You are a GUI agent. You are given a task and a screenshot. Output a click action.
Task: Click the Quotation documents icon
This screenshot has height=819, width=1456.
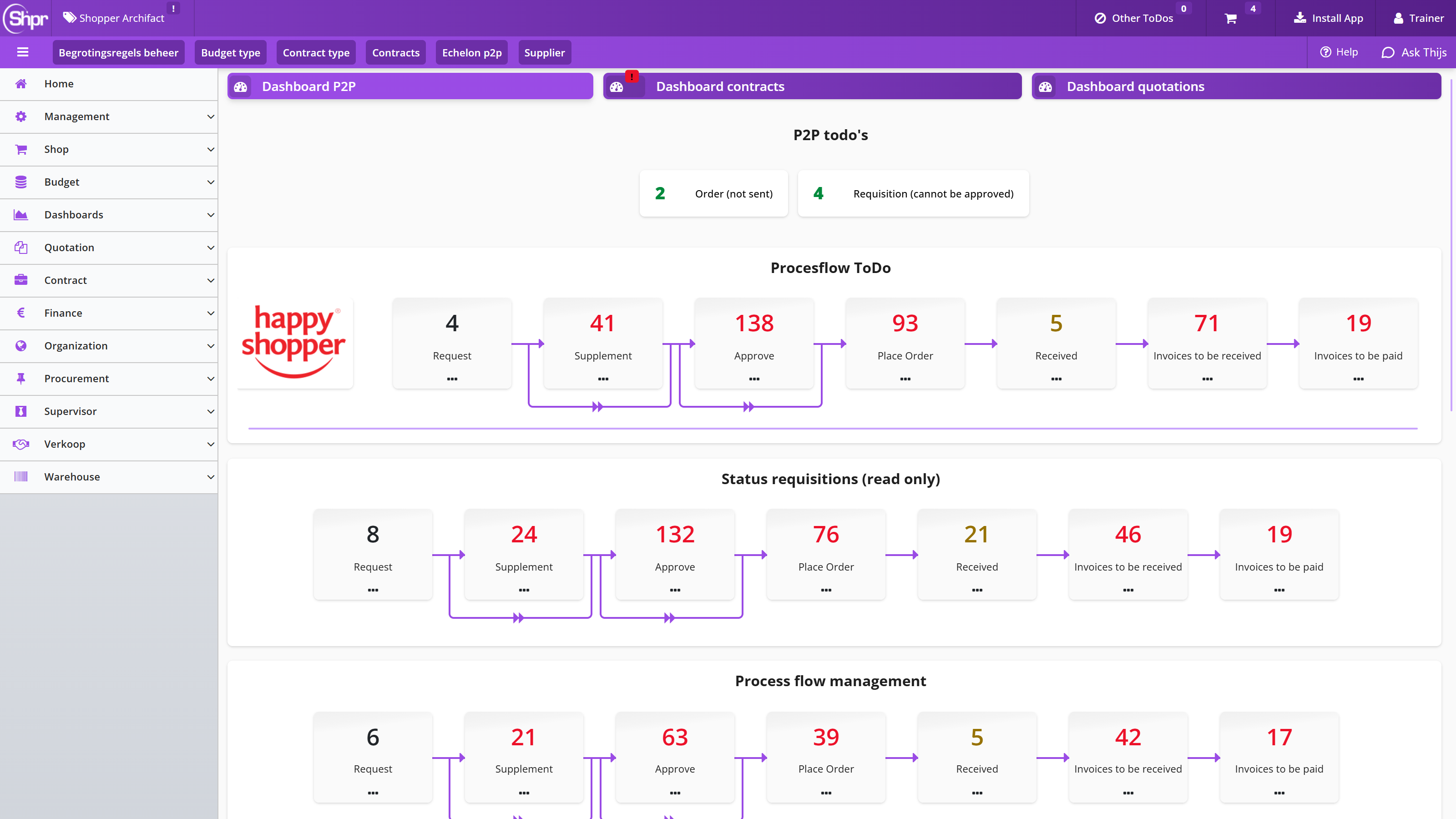[21, 248]
